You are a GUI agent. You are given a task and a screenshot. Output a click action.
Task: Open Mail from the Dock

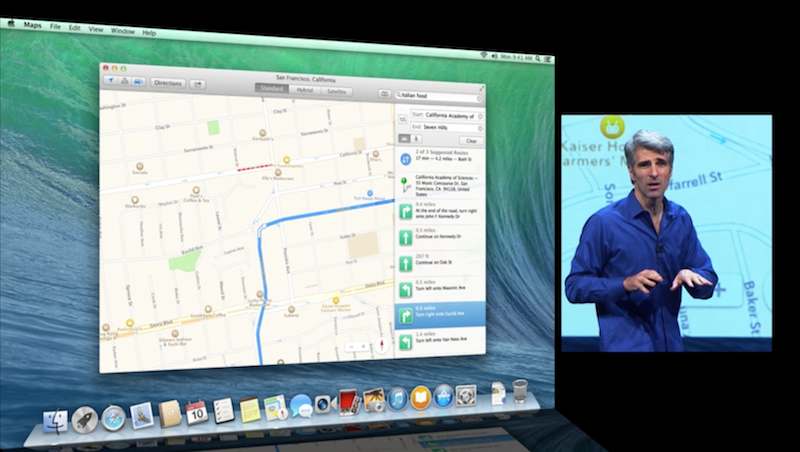[x=141, y=416]
